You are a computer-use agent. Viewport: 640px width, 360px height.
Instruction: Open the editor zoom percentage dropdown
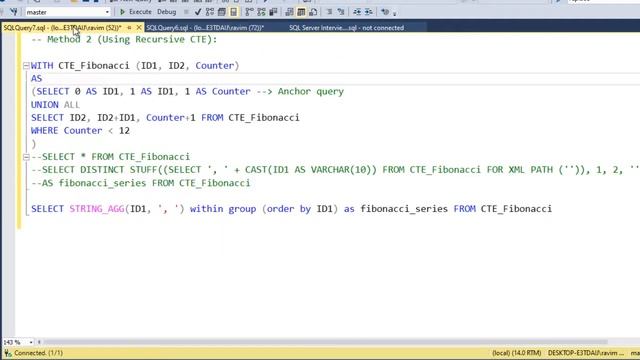pyautogui.click(x=31, y=342)
